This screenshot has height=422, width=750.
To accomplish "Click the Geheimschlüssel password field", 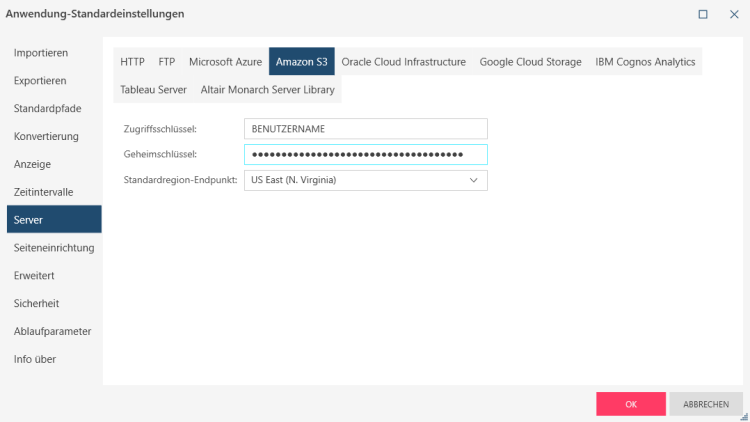I will (x=365, y=155).
